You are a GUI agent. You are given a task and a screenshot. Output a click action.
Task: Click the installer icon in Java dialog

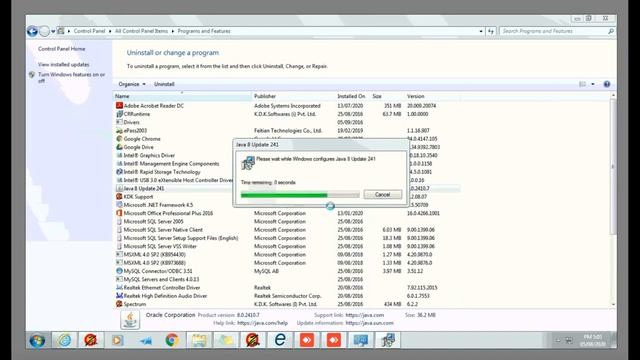tap(248, 163)
